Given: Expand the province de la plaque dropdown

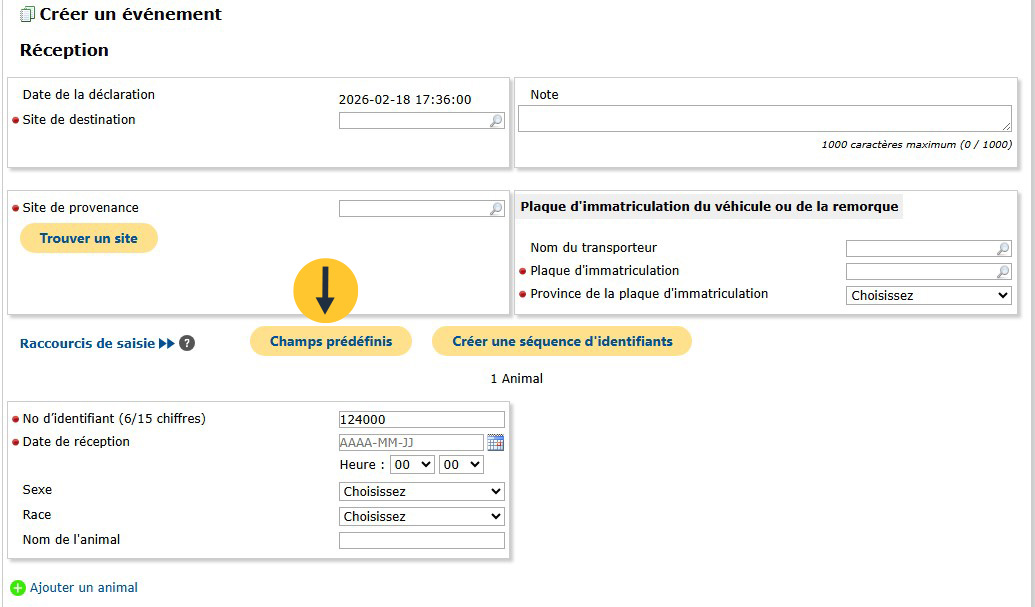Looking at the screenshot, I should tap(929, 296).
